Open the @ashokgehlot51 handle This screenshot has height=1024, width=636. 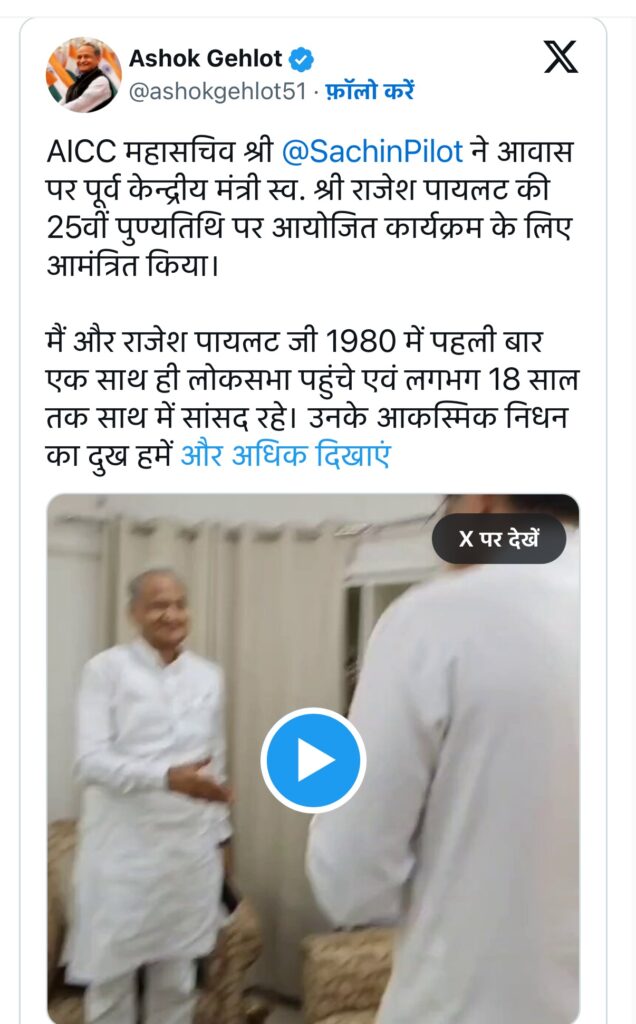(217, 91)
